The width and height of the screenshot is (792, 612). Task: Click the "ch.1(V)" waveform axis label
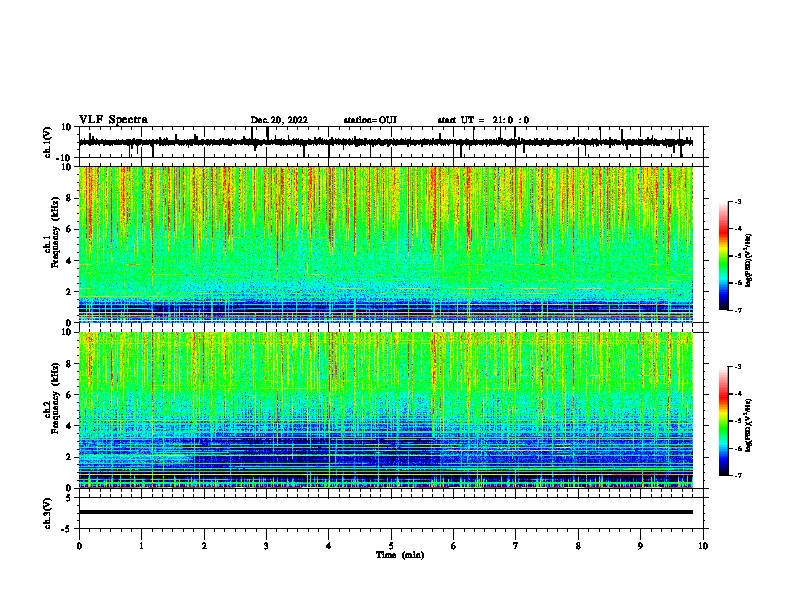[48, 142]
